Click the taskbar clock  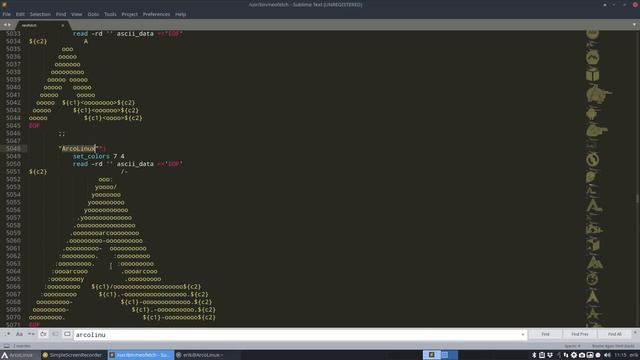620,355
